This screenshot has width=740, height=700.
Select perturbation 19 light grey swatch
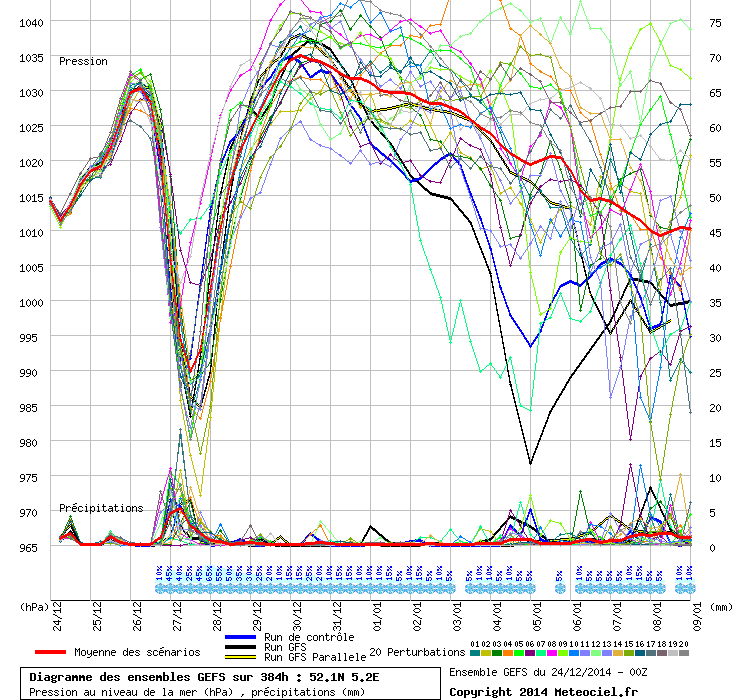click(x=673, y=653)
